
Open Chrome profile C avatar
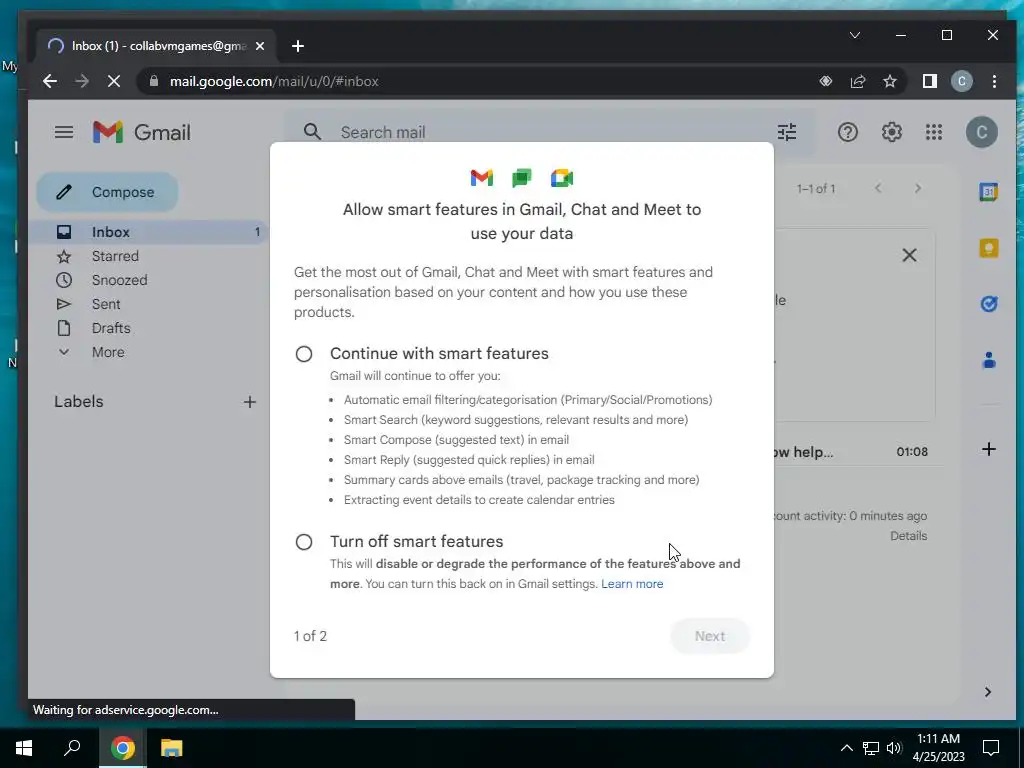tap(961, 81)
